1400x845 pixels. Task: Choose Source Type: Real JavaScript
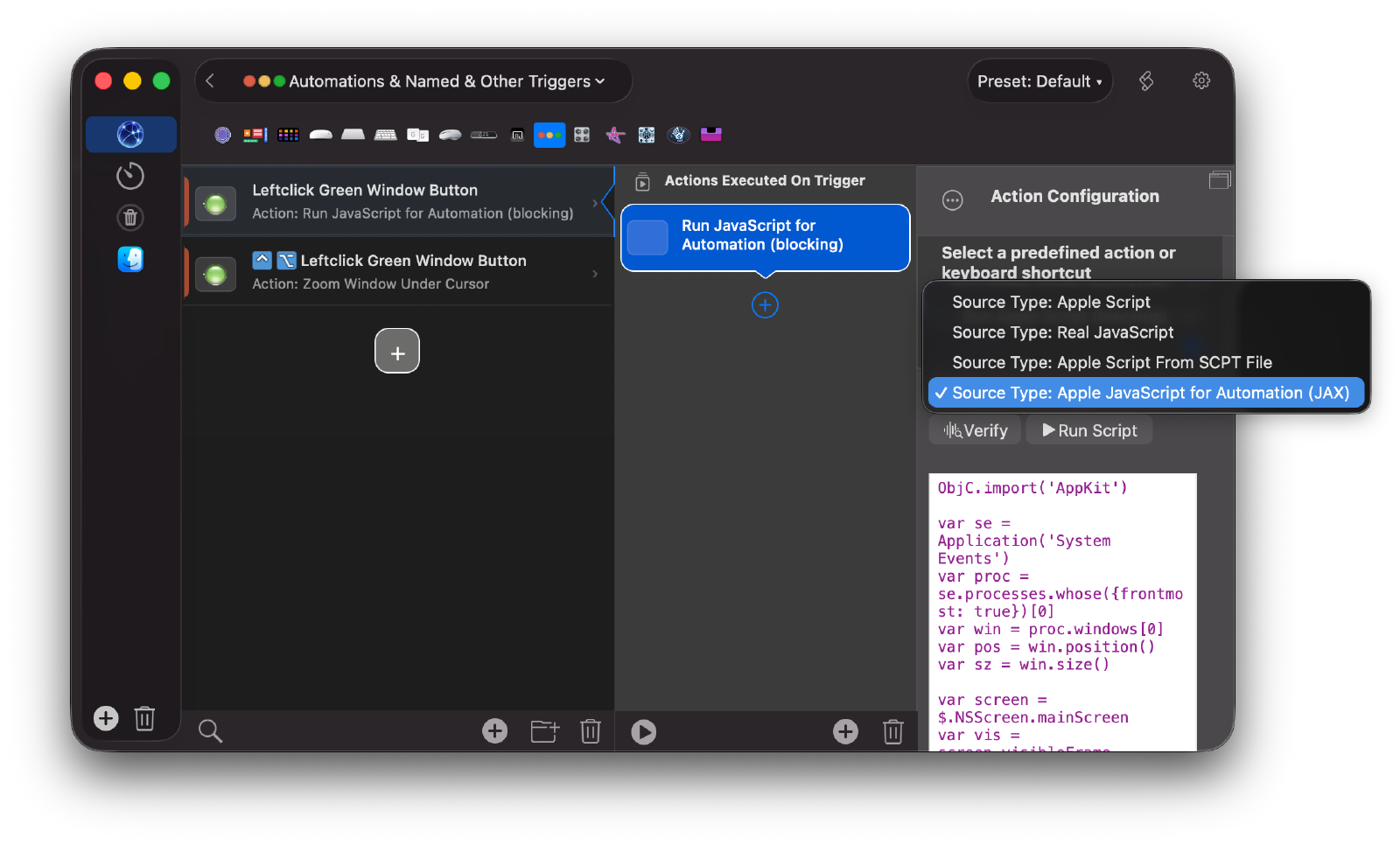tap(1061, 332)
